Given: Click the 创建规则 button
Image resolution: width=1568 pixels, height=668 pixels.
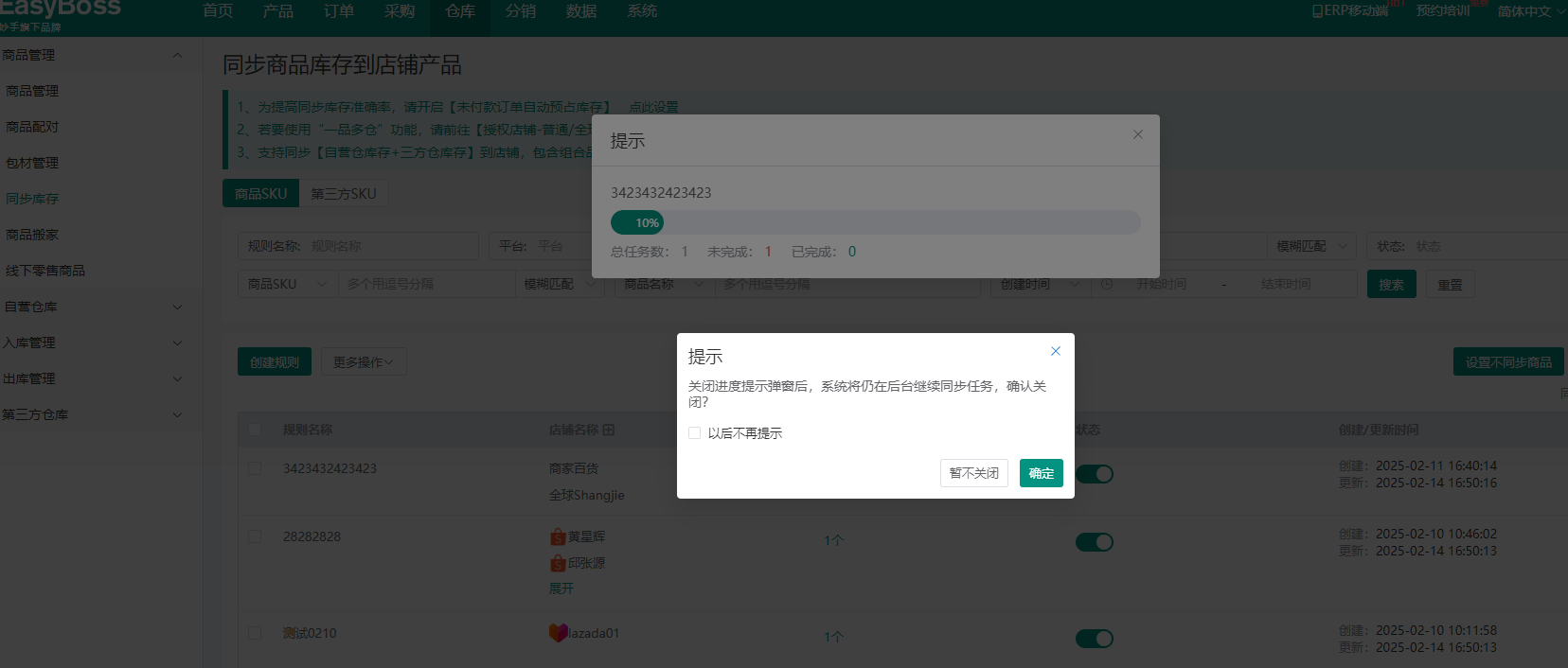Looking at the screenshot, I should 275,361.
